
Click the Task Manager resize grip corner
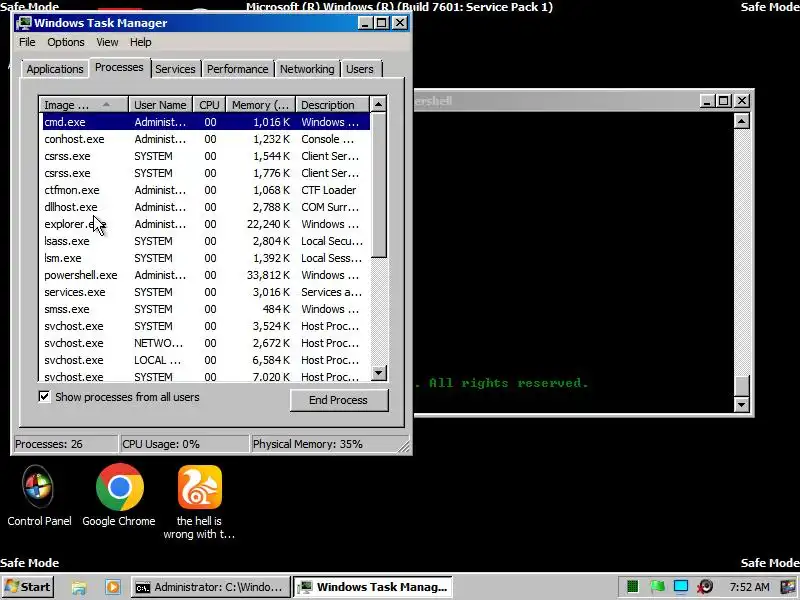coord(405,447)
